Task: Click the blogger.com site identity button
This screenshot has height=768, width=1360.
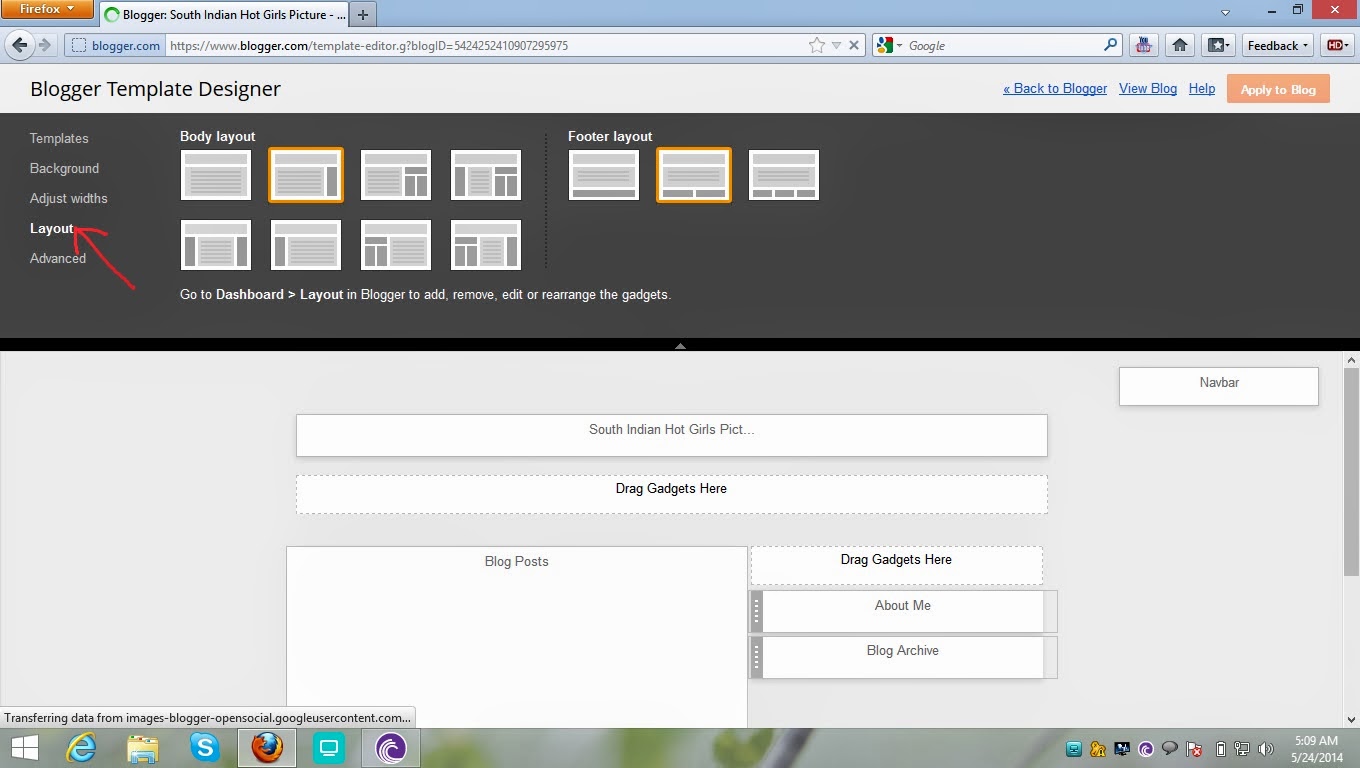Action: [x=115, y=45]
